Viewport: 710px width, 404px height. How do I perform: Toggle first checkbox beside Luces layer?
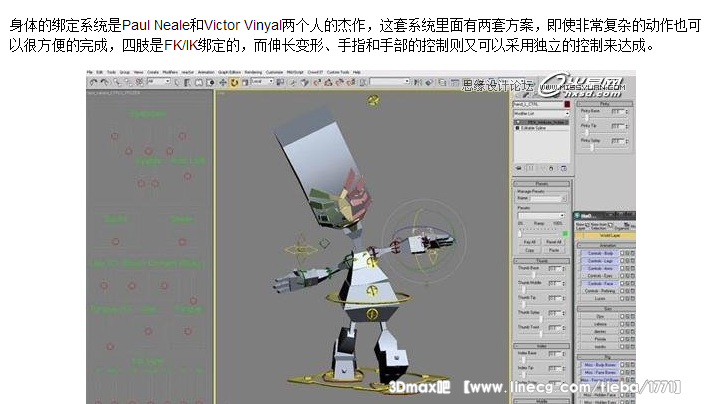pyautogui.click(x=622, y=298)
